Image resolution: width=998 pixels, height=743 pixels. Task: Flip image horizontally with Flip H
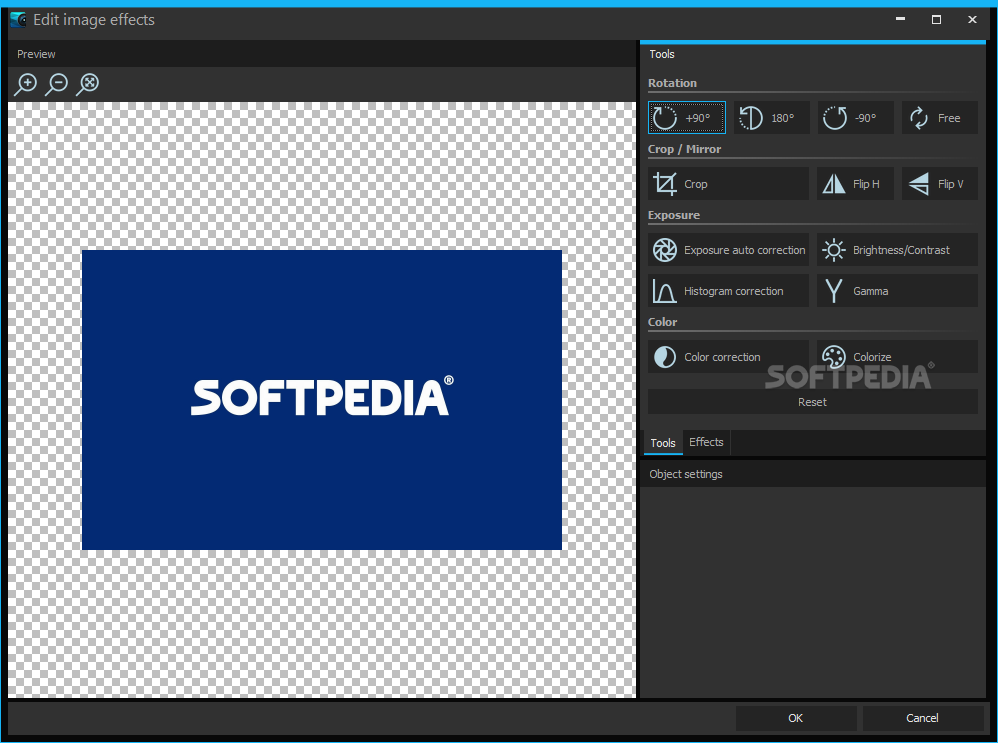pyautogui.click(x=855, y=184)
